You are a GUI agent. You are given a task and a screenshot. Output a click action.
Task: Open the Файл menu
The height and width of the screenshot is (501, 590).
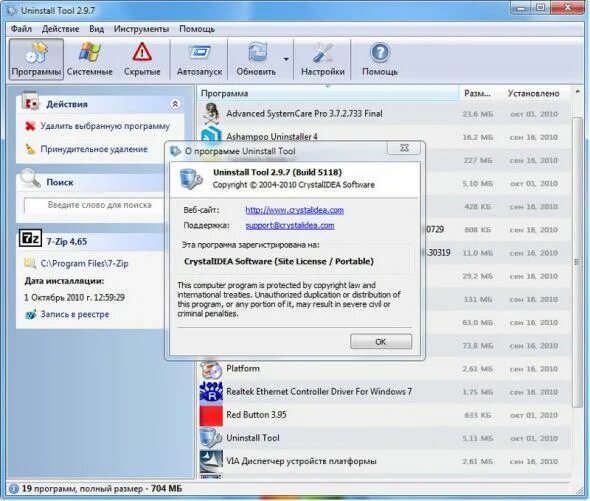click(21, 29)
